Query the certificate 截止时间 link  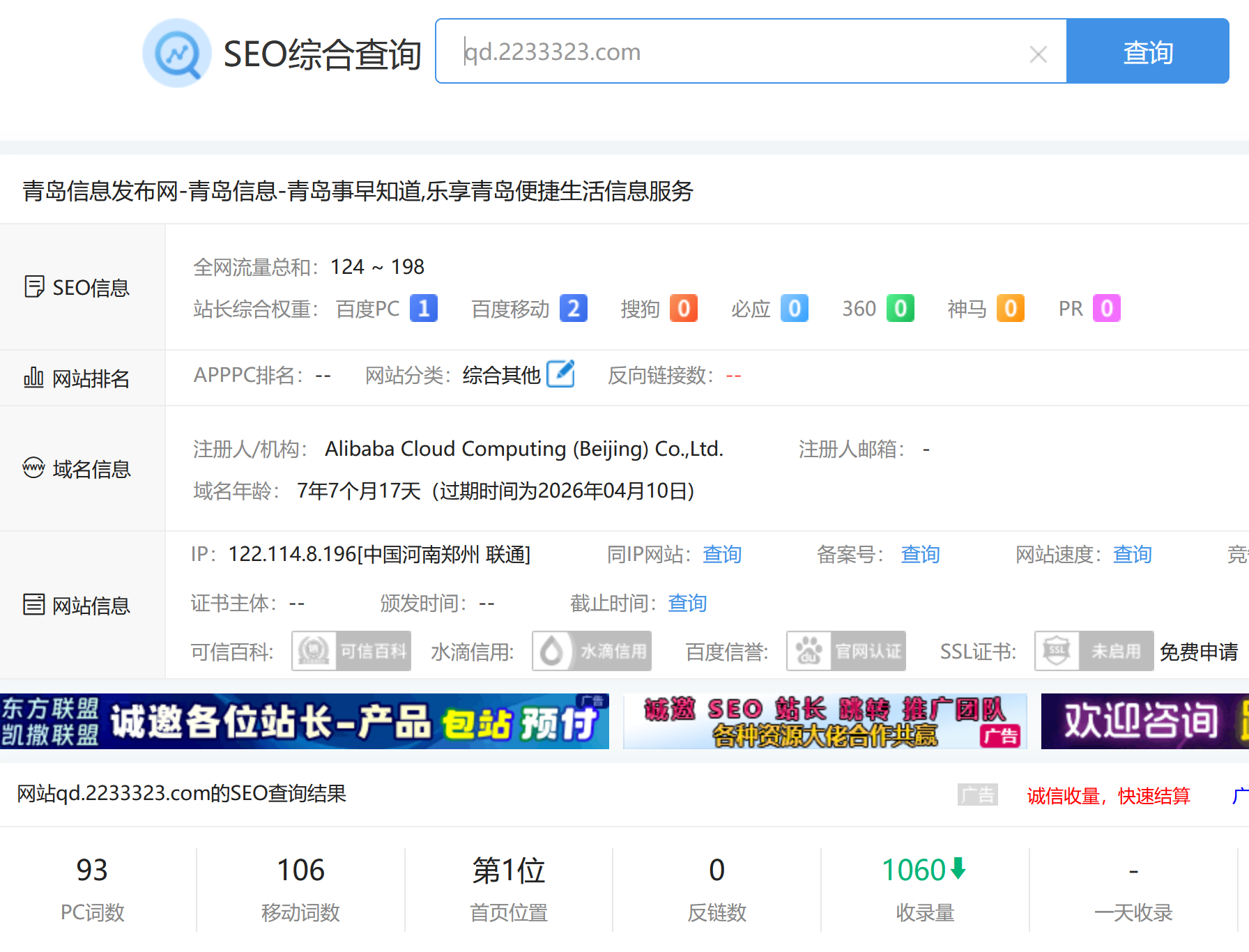(687, 603)
